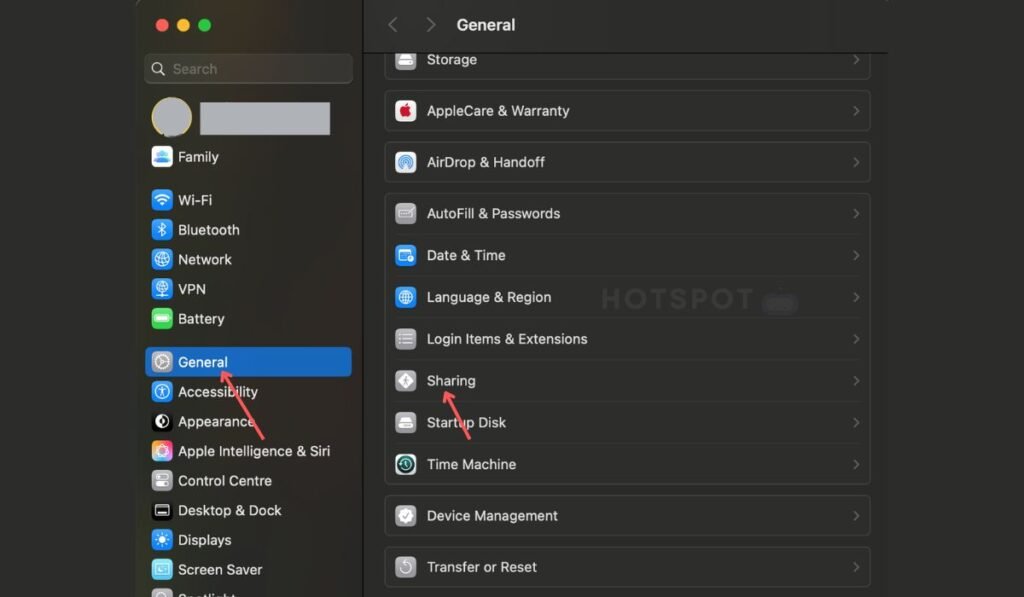Open Date & Time via its calendar icon
Viewport: 1024px width, 597px height.
pos(405,255)
